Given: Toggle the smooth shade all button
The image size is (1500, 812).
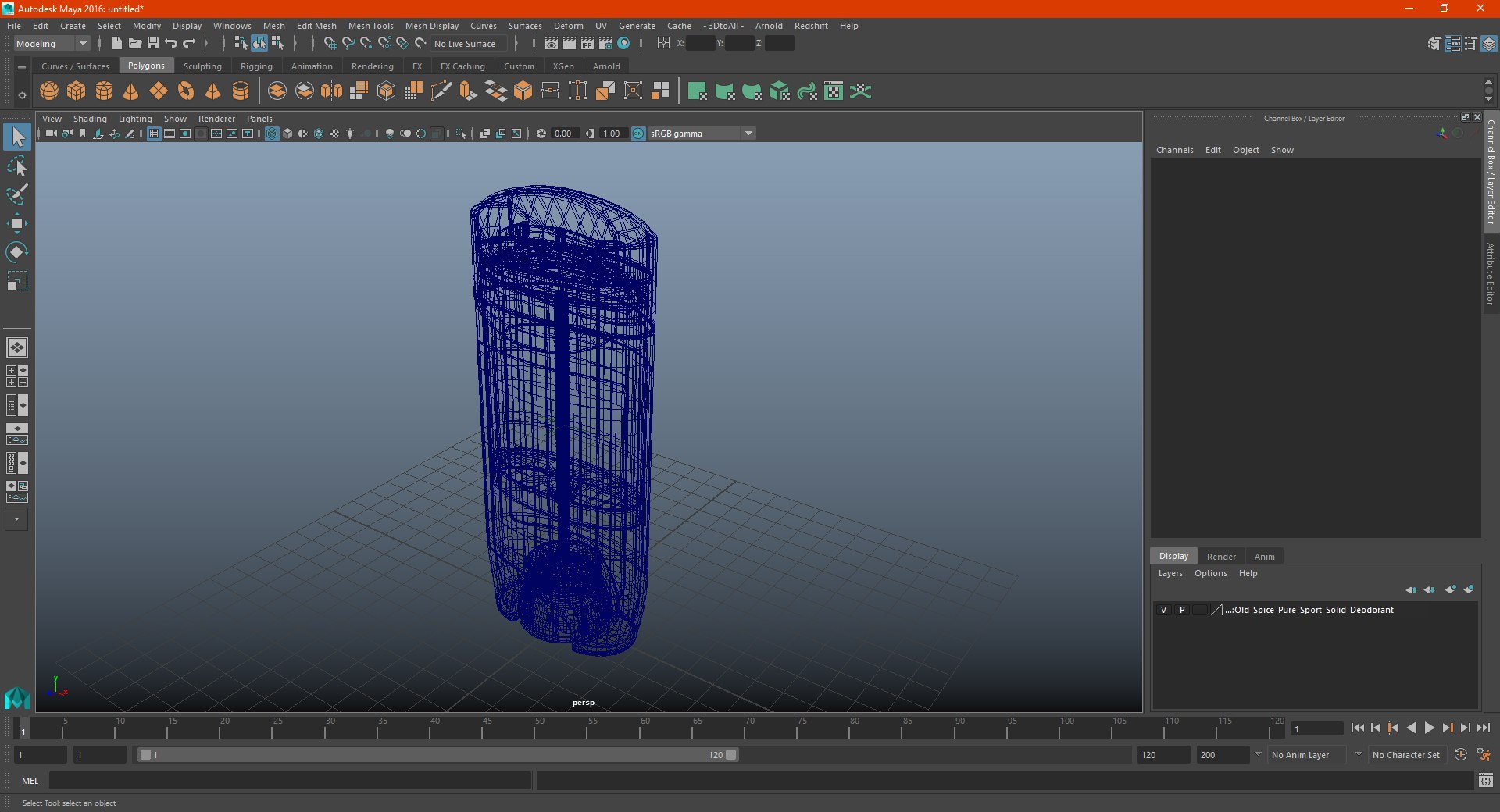Looking at the screenshot, I should pyautogui.click(x=287, y=134).
